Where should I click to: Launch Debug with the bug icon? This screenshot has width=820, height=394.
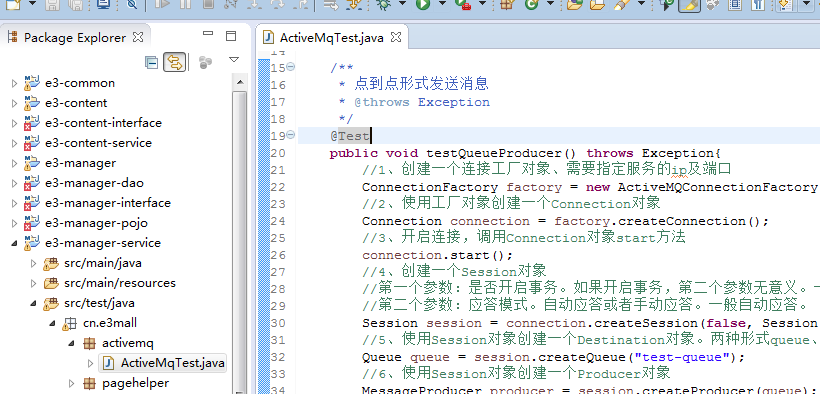[383, 4]
